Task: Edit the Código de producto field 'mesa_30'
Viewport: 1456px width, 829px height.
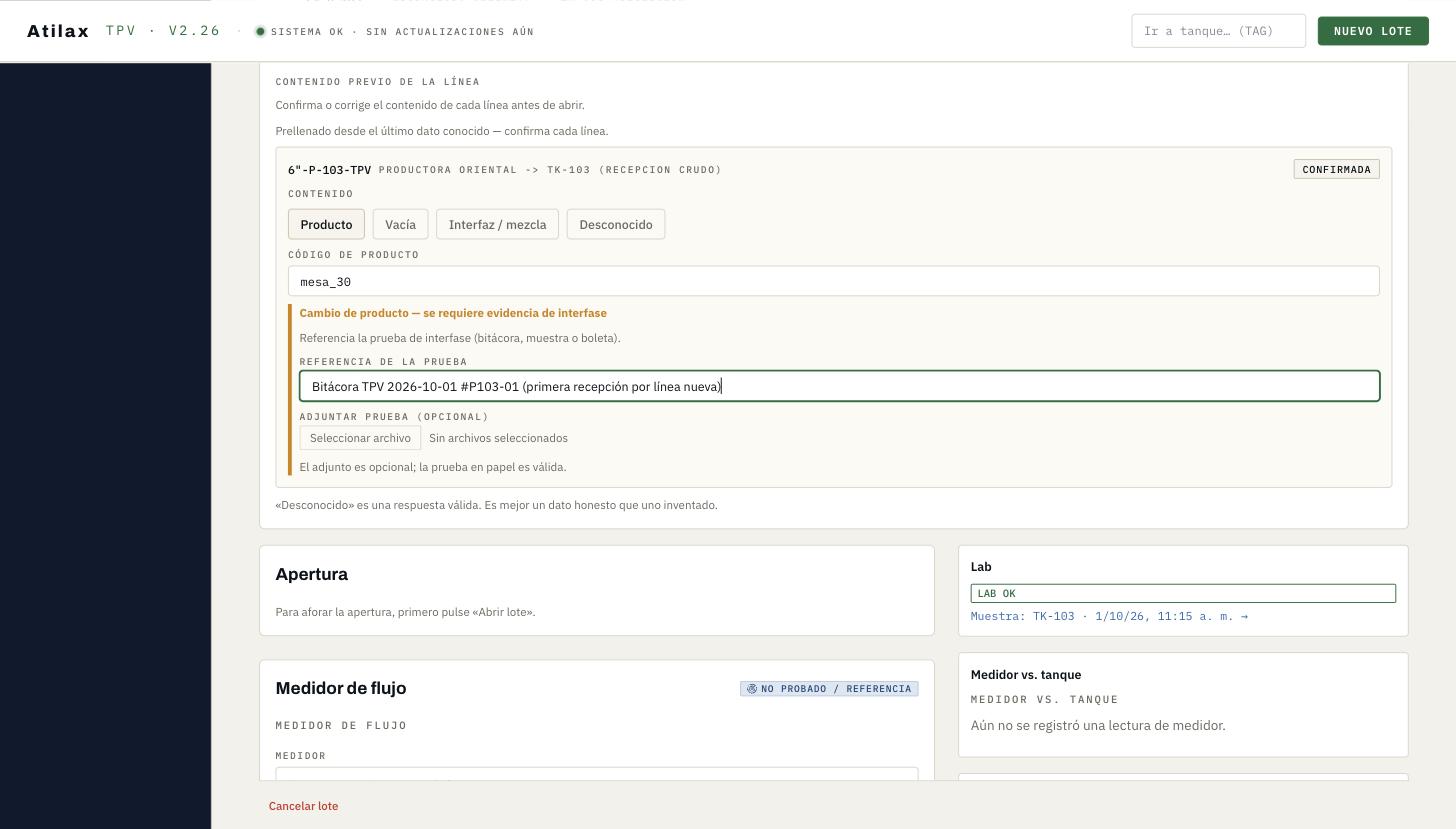Action: click(x=833, y=281)
